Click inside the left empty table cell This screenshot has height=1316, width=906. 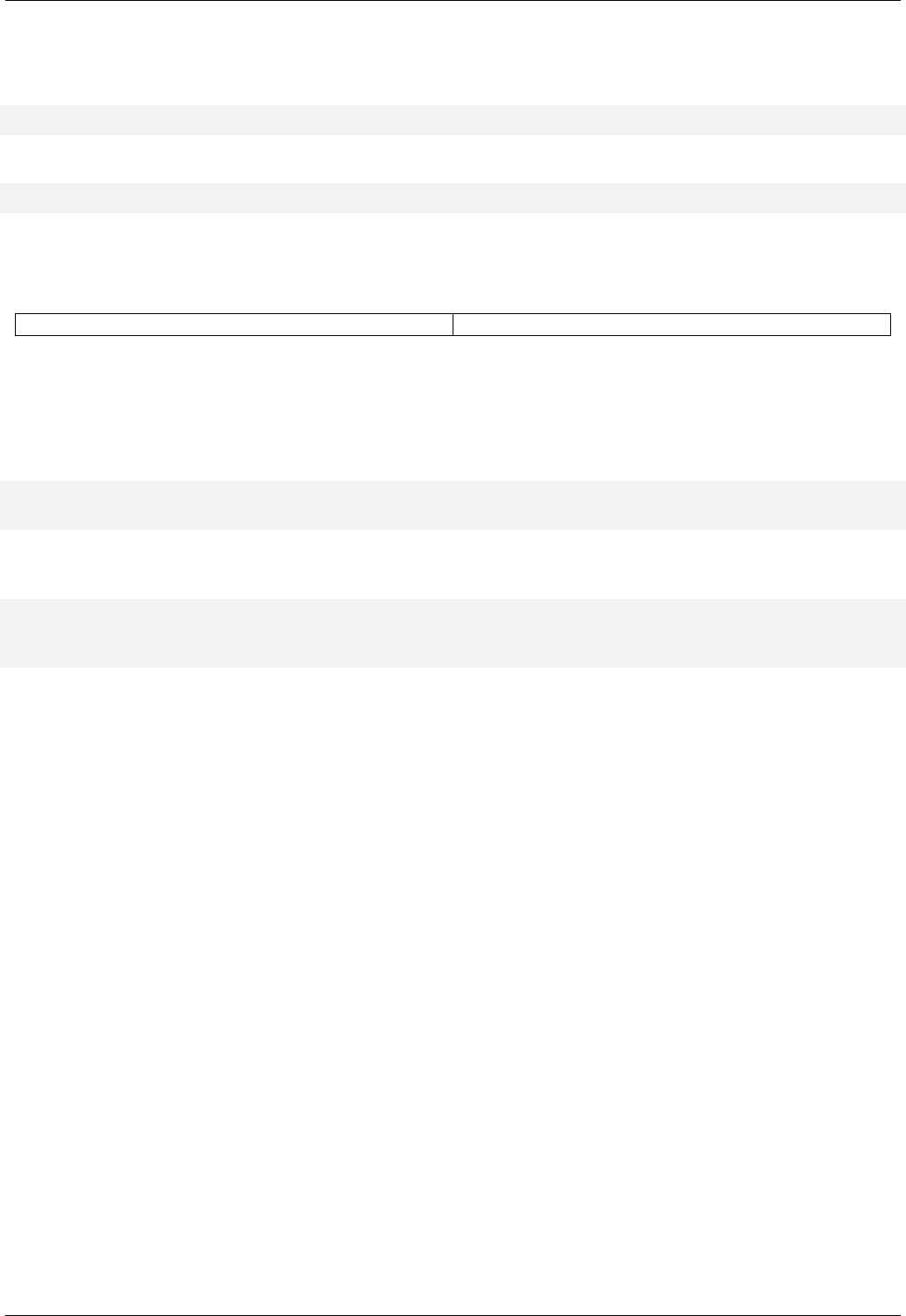point(234,325)
